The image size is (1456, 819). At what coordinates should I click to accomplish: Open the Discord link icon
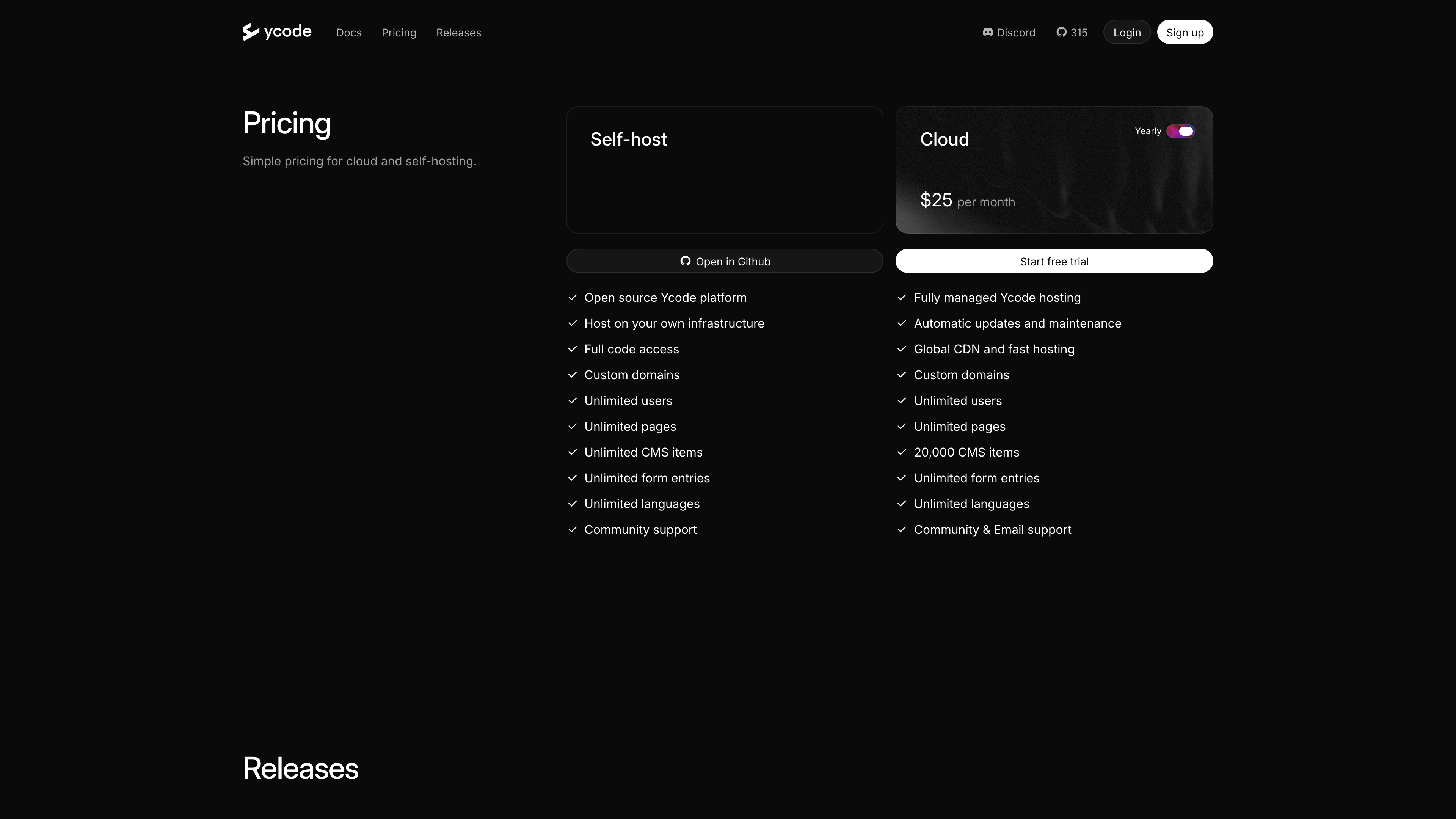987,32
